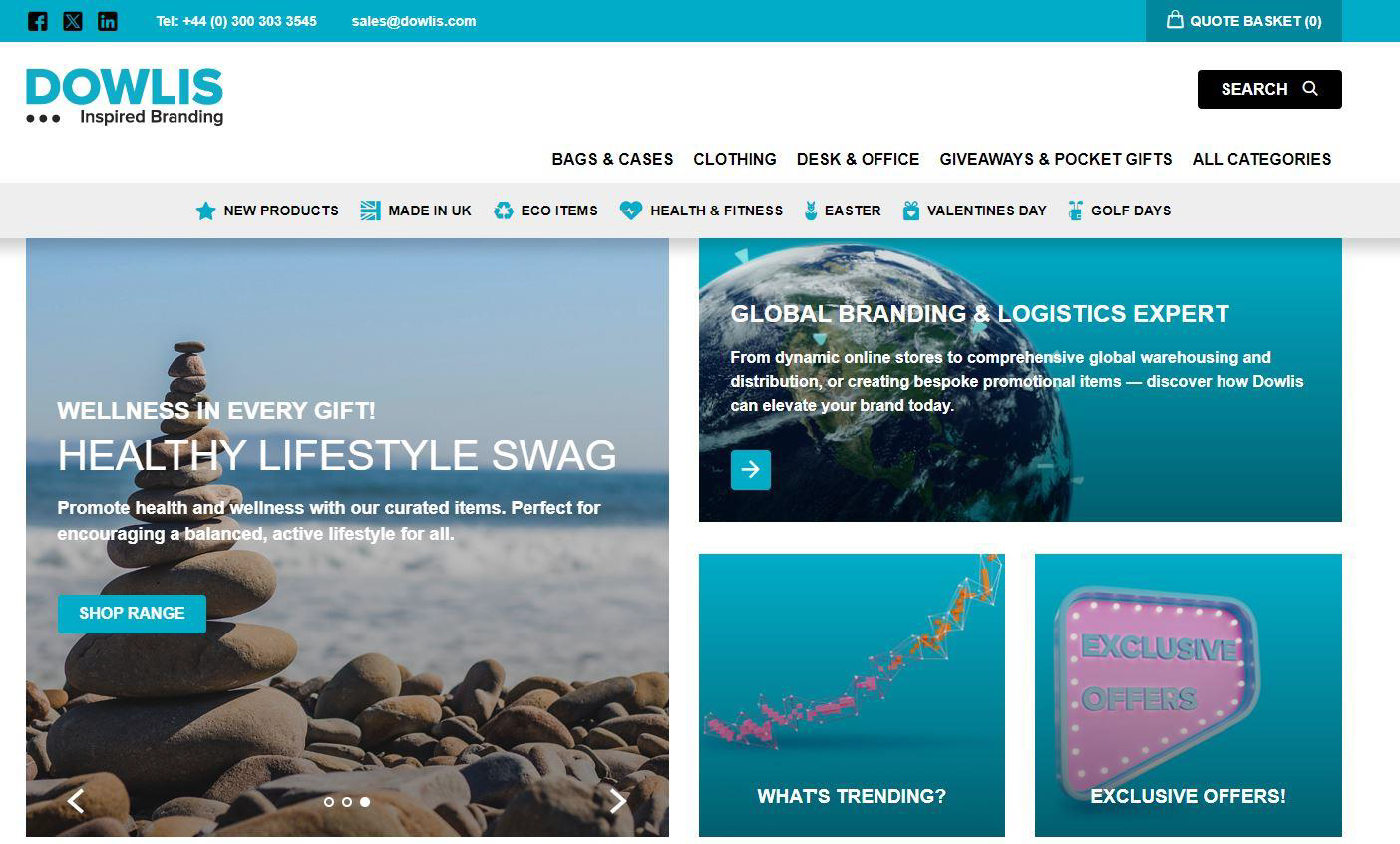The image size is (1400, 844).
Task: Click the UK flag icon beside Made in UK
Action: point(370,211)
